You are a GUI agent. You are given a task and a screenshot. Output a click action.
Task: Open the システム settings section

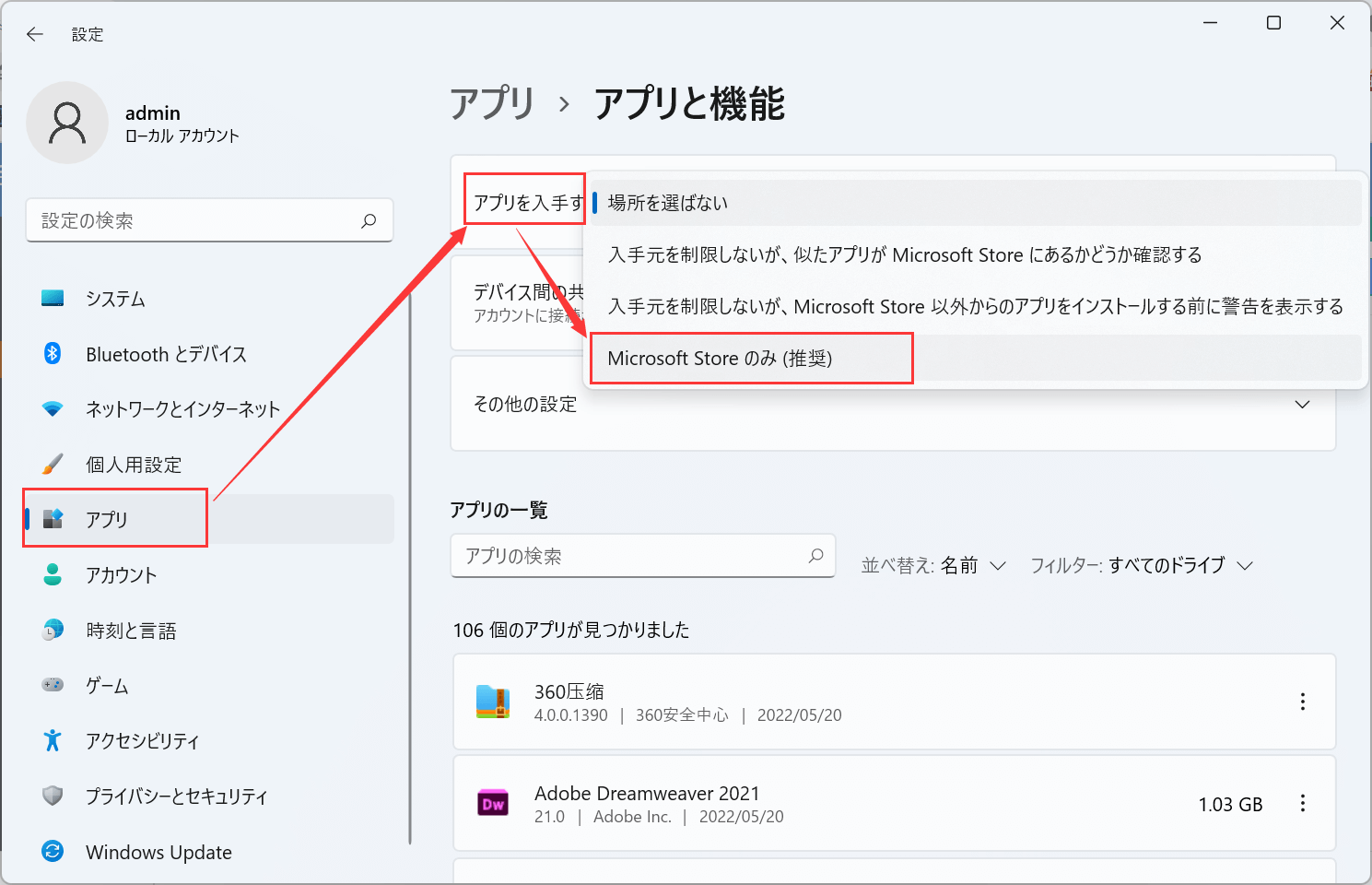pyautogui.click(x=114, y=298)
